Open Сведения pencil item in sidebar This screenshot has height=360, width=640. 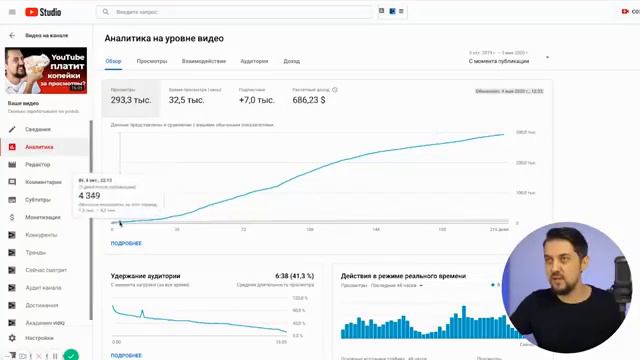pyautogui.click(x=45, y=129)
